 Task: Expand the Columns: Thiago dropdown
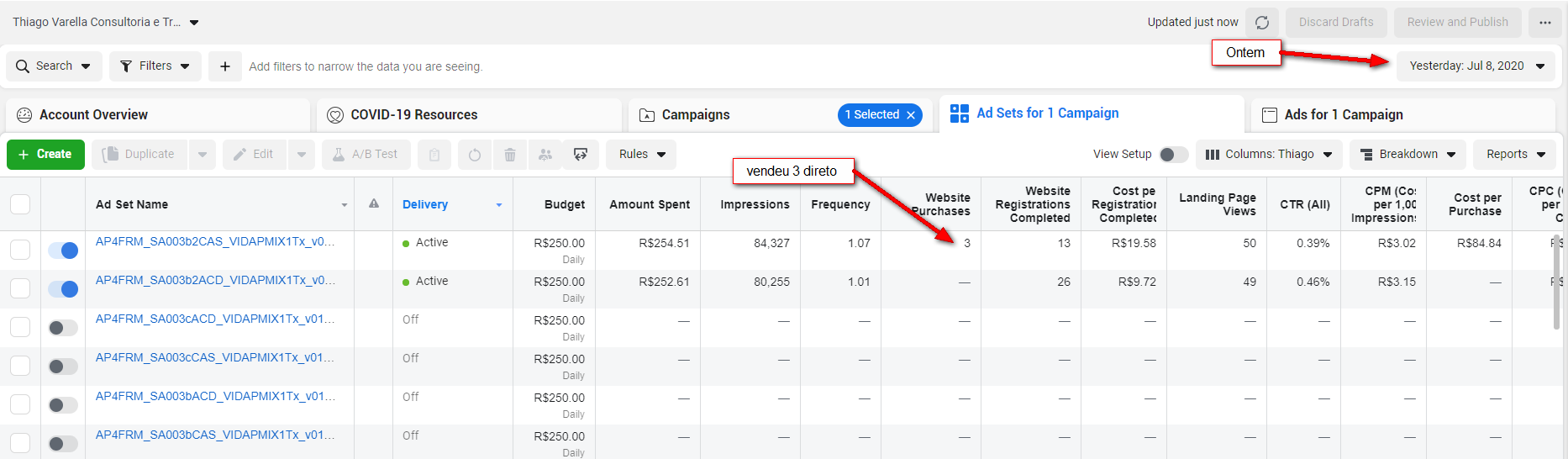pos(1268,155)
